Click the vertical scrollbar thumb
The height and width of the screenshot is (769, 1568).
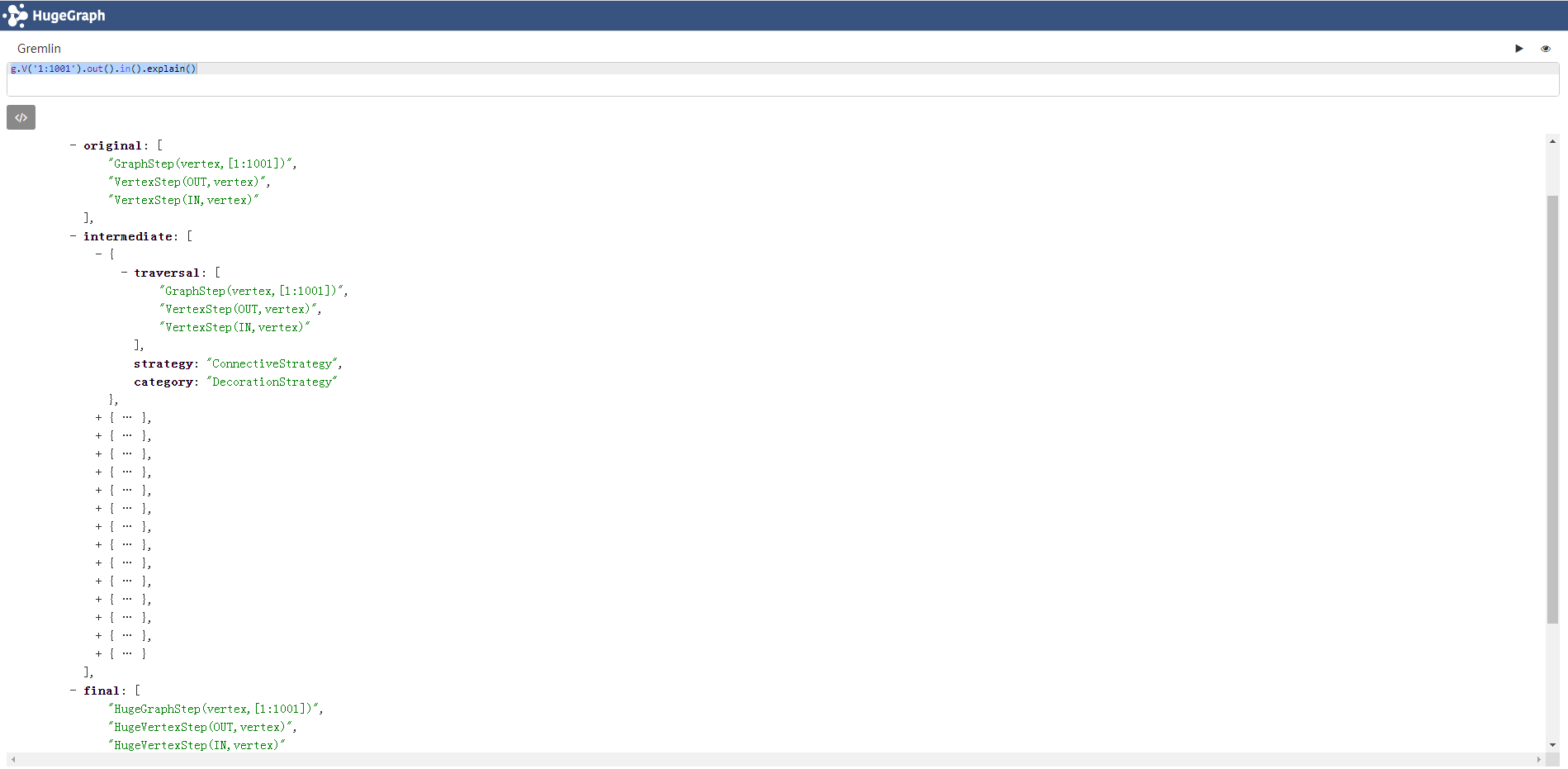(x=1552, y=409)
